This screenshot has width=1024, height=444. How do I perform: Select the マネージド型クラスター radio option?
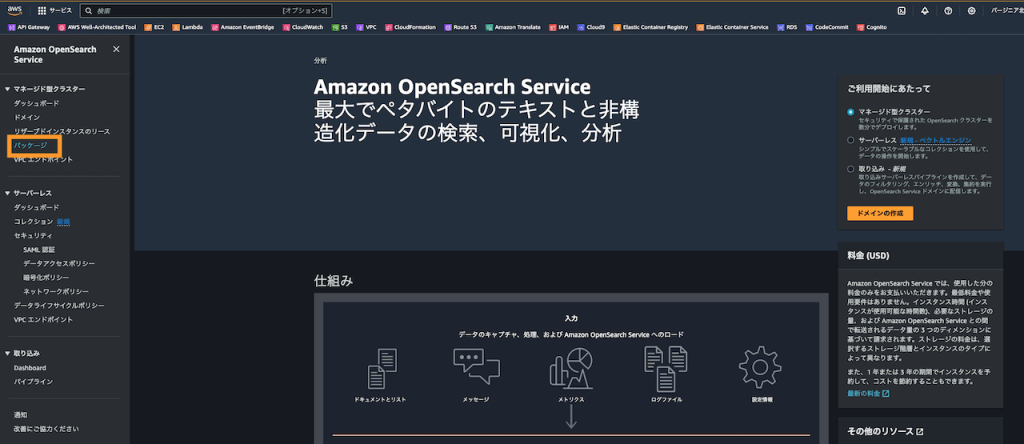pyautogui.click(x=850, y=112)
